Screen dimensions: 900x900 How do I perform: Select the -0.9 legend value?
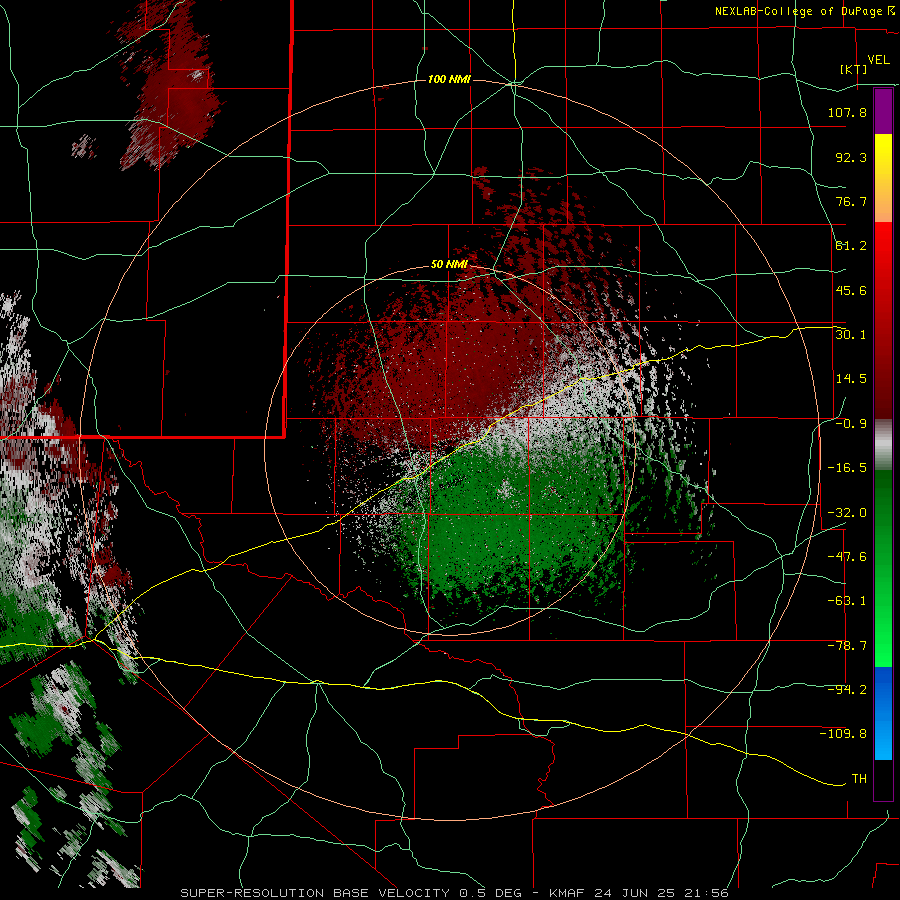(x=851, y=424)
